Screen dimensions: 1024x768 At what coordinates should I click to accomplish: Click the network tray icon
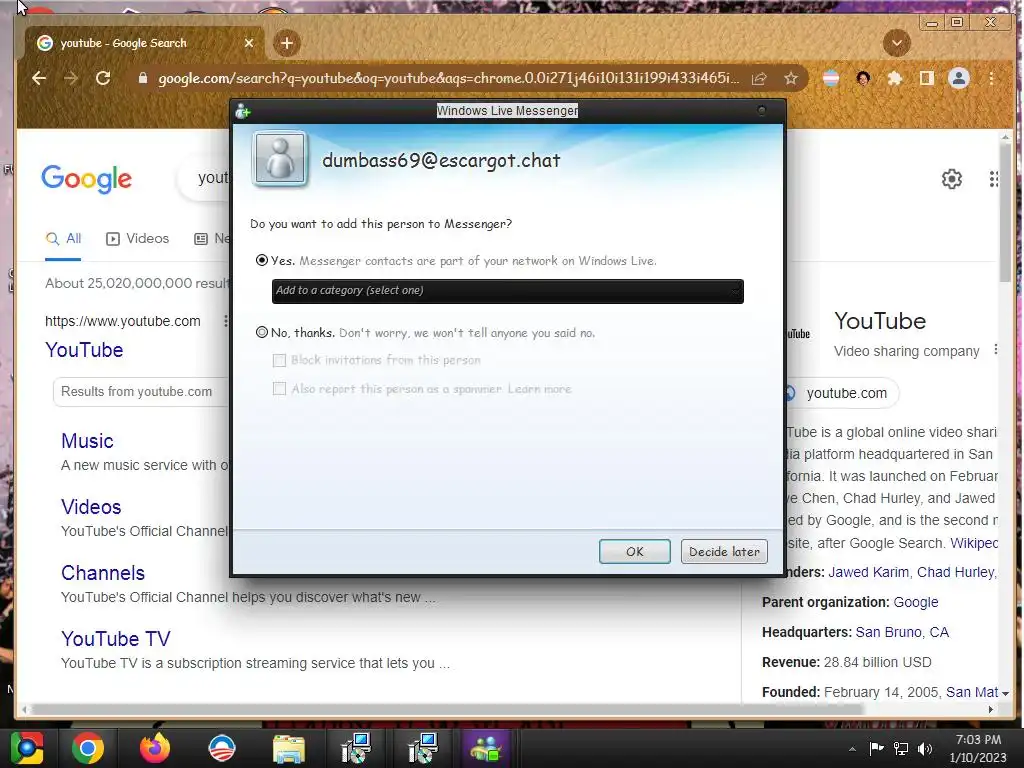tap(901, 748)
